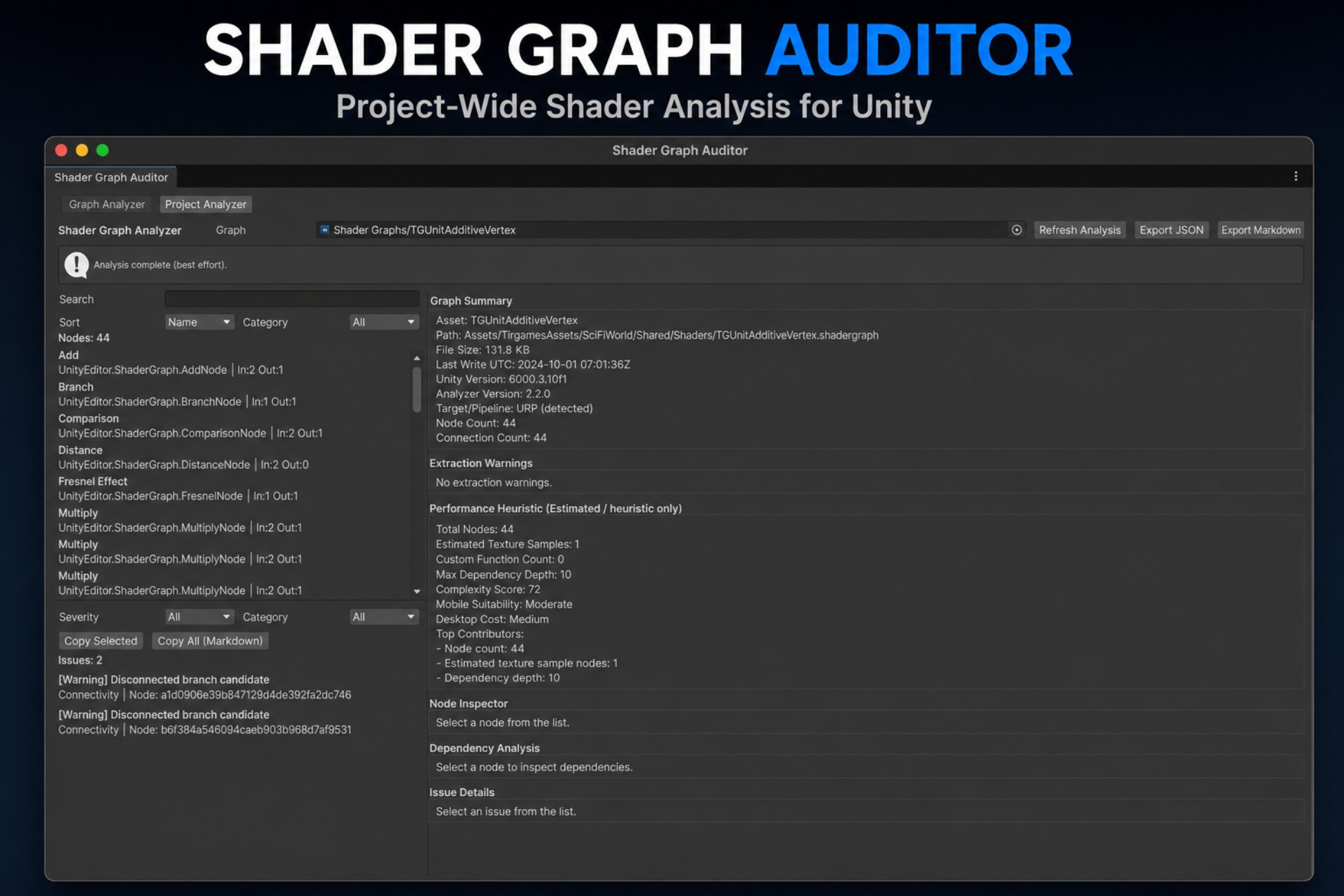The width and height of the screenshot is (1344, 896).
Task: Open the Sort Name dropdown
Action: (x=199, y=322)
